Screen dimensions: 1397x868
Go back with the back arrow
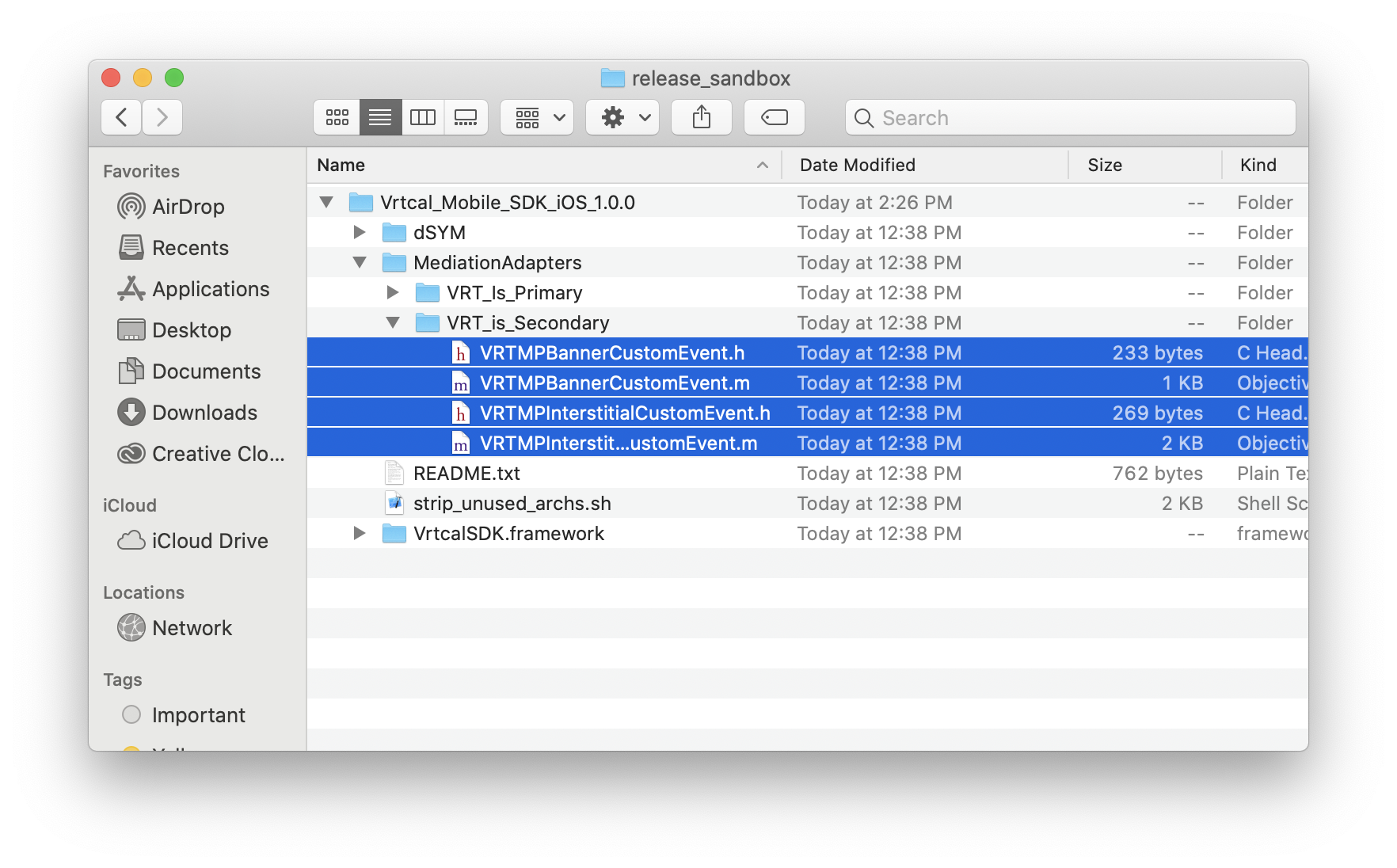point(122,118)
